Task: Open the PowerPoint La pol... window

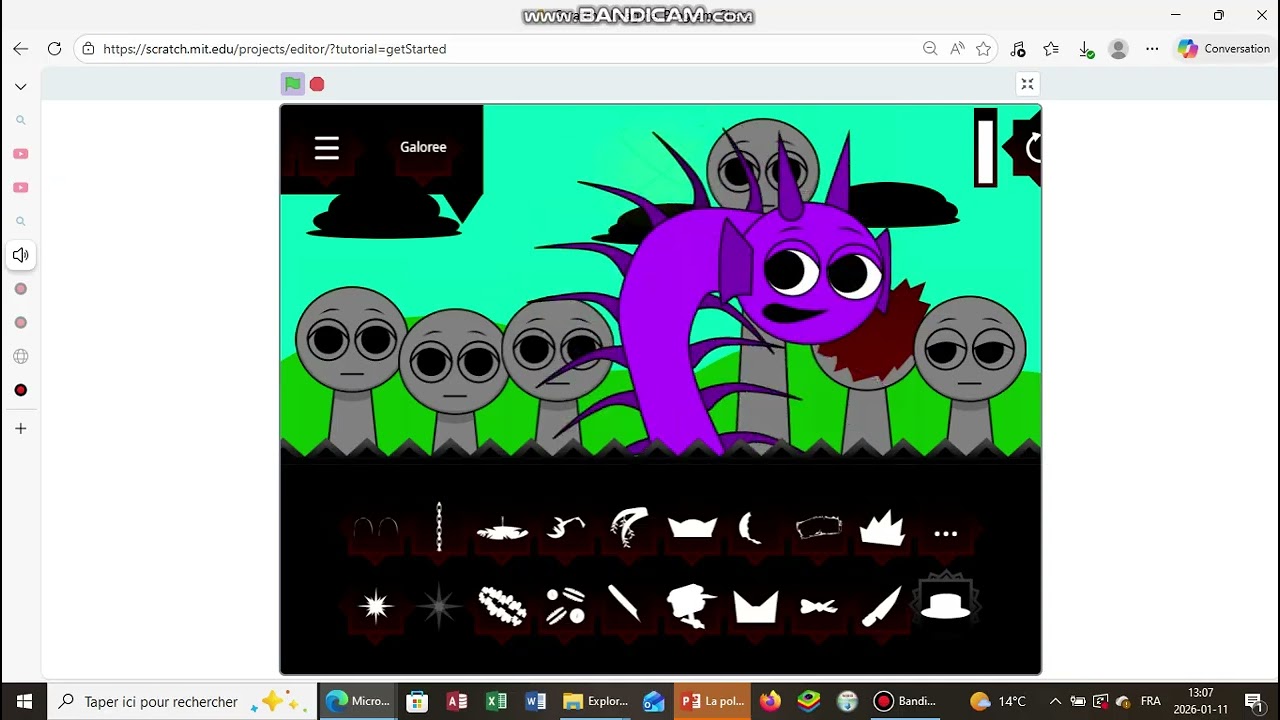Action: tap(713, 701)
